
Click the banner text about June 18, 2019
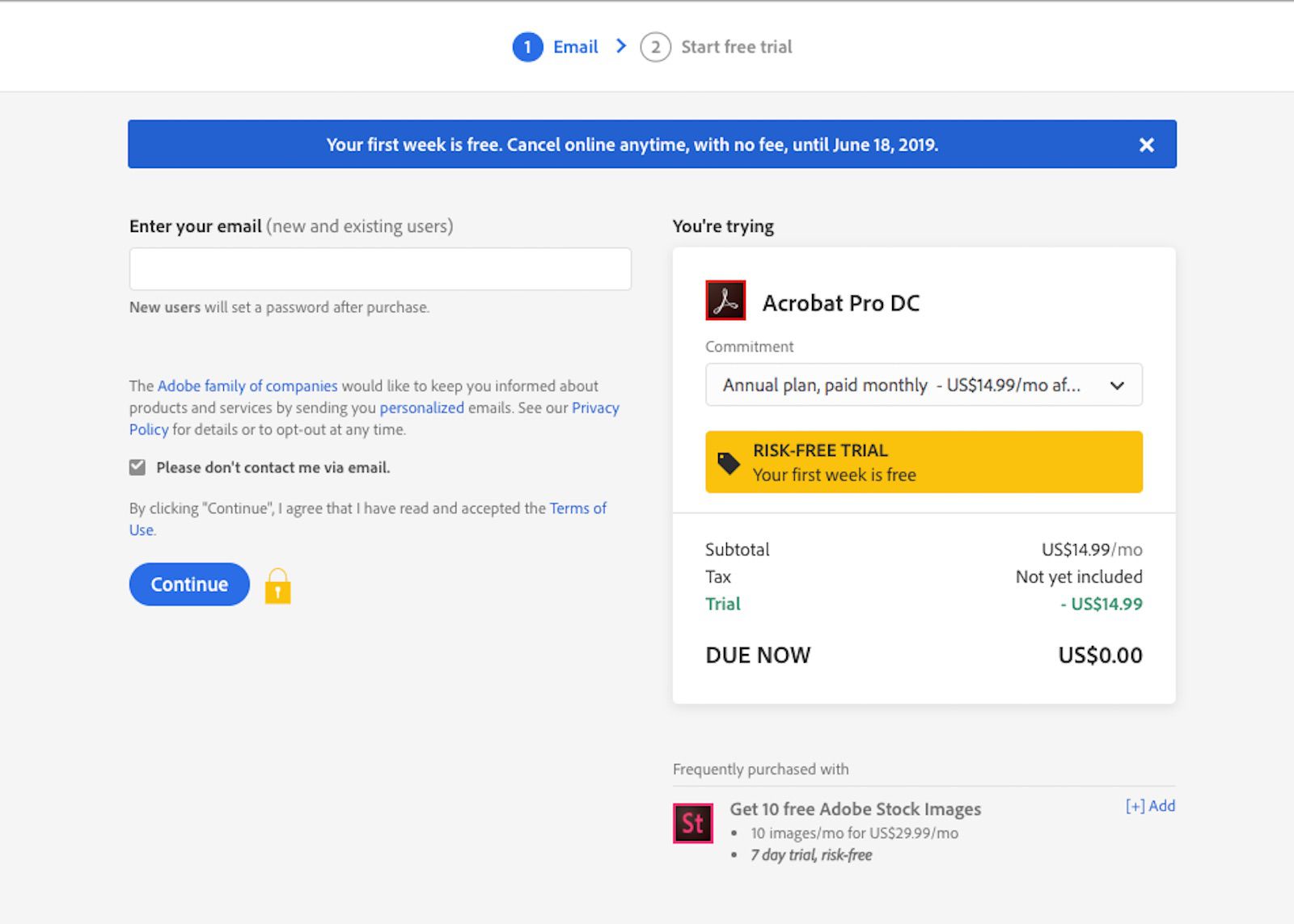pos(632,145)
